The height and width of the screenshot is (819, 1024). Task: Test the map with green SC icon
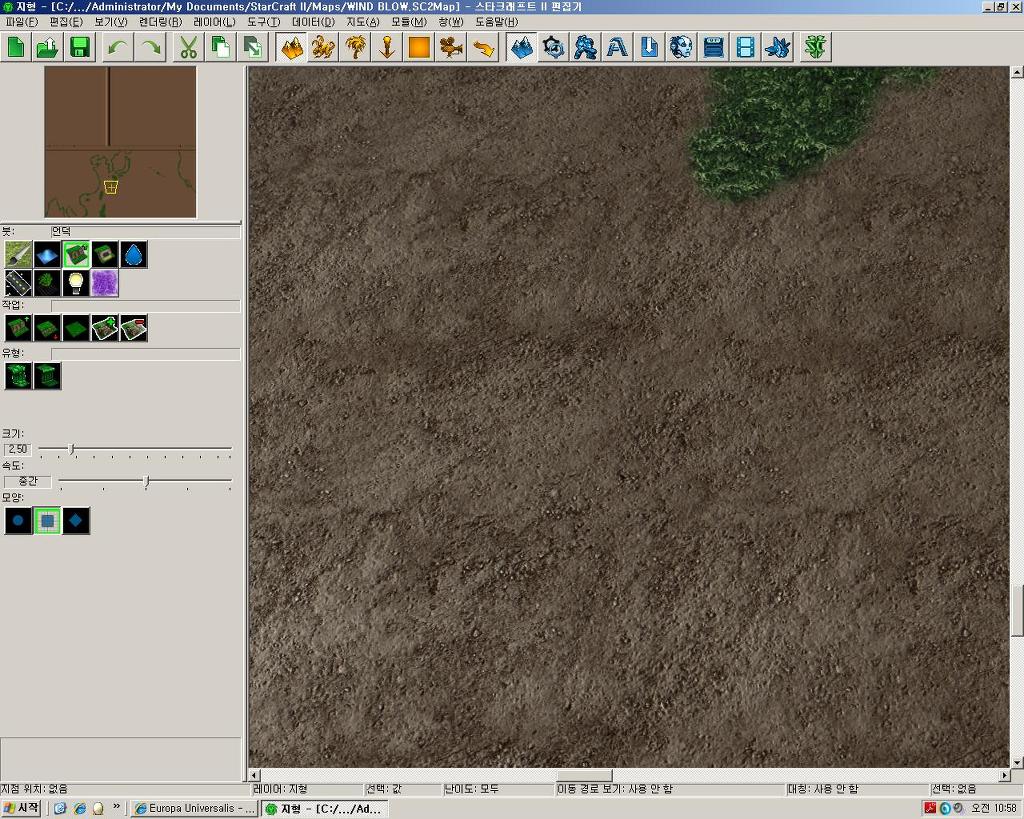(x=816, y=48)
